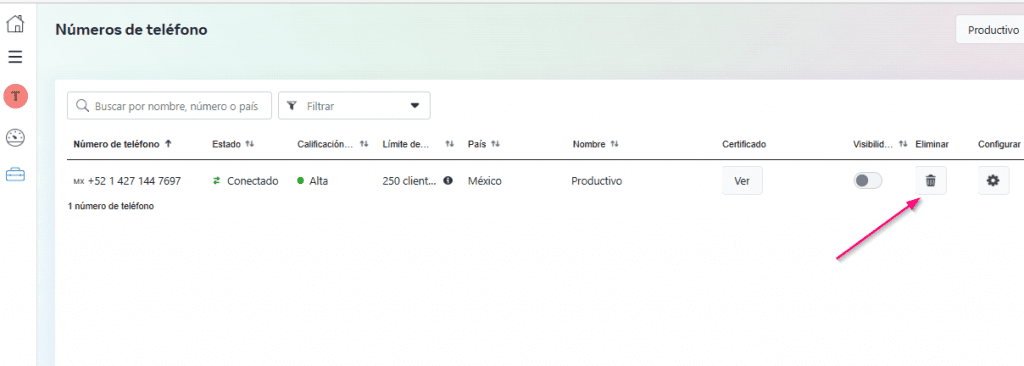The width and height of the screenshot is (1024, 366).
Task: Open the dashboard gauge icon in sidebar
Action: [x=15, y=138]
